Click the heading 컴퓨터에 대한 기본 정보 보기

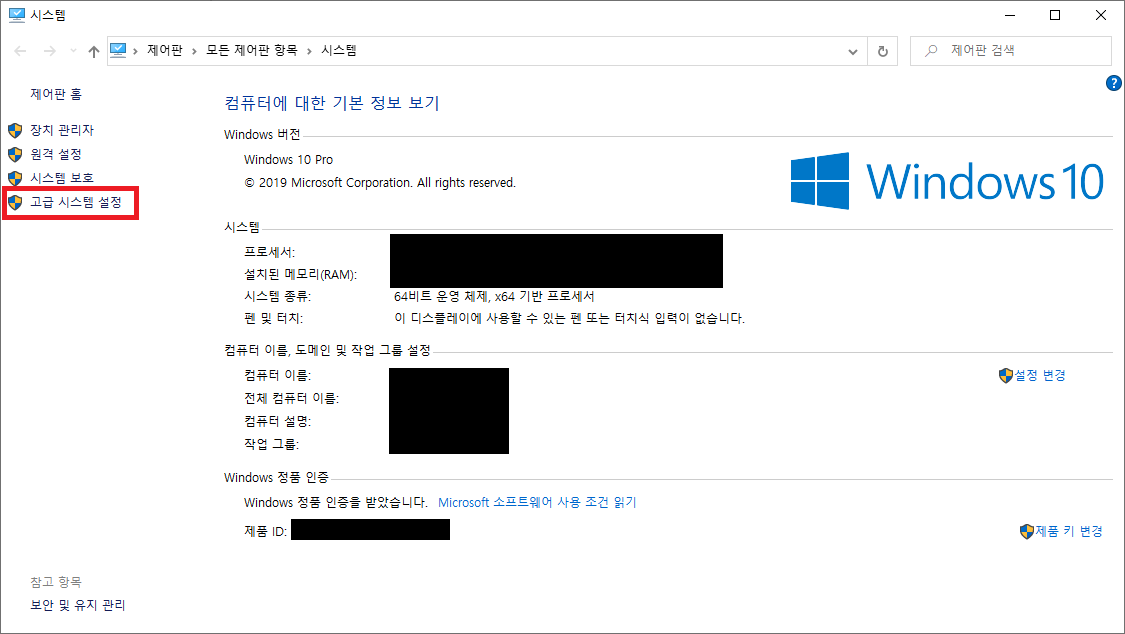331,103
